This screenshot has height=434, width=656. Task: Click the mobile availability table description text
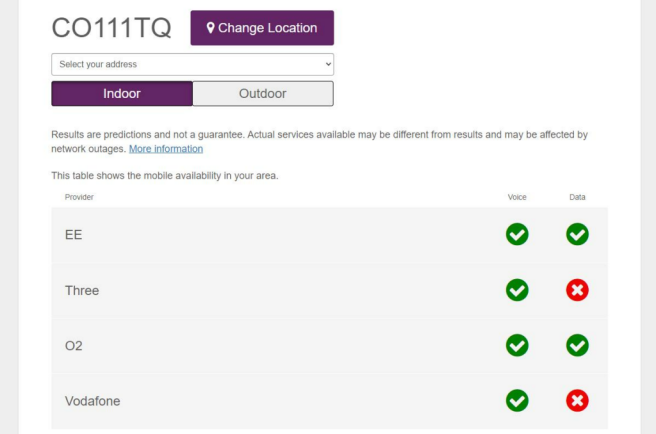click(x=165, y=176)
